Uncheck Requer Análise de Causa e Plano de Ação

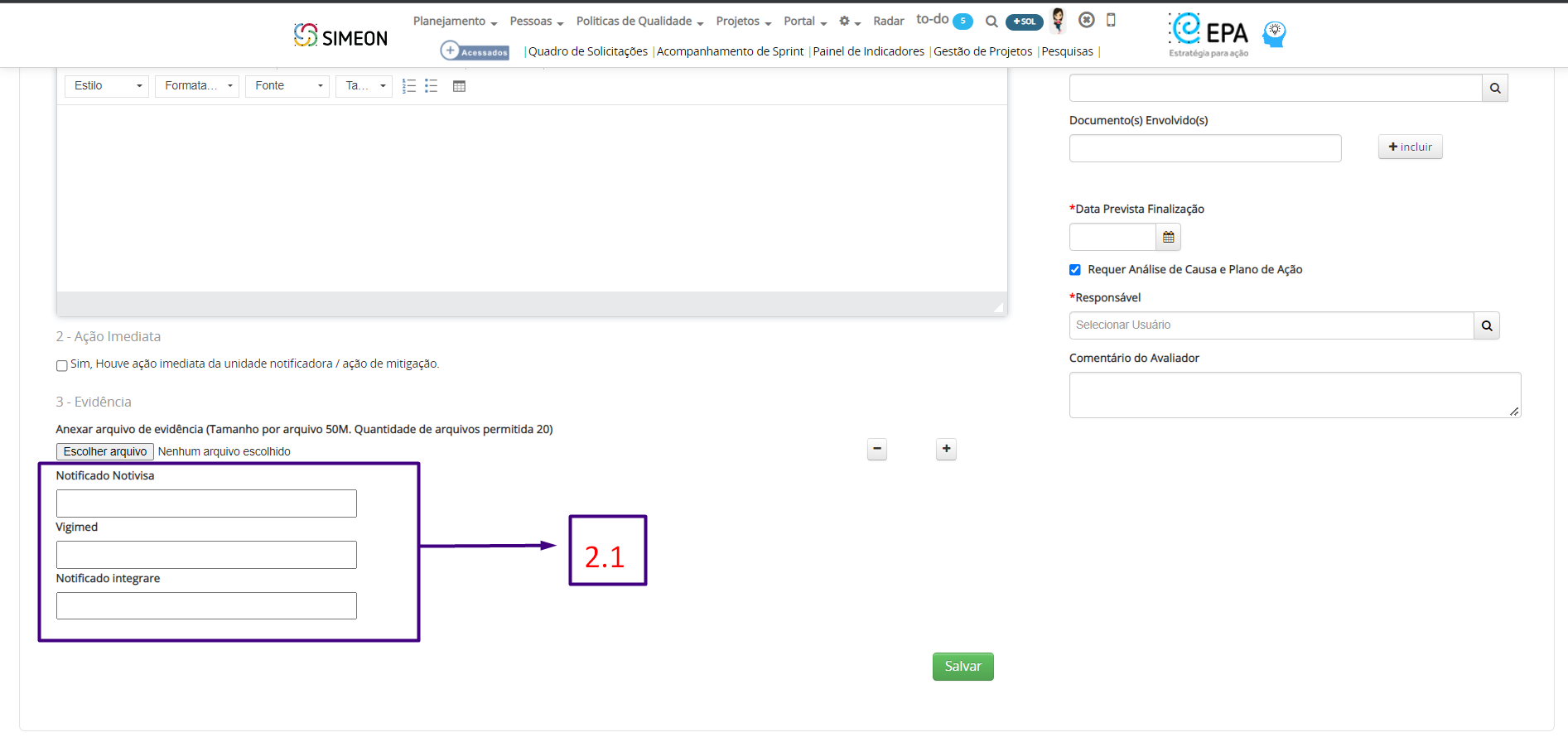(x=1075, y=270)
